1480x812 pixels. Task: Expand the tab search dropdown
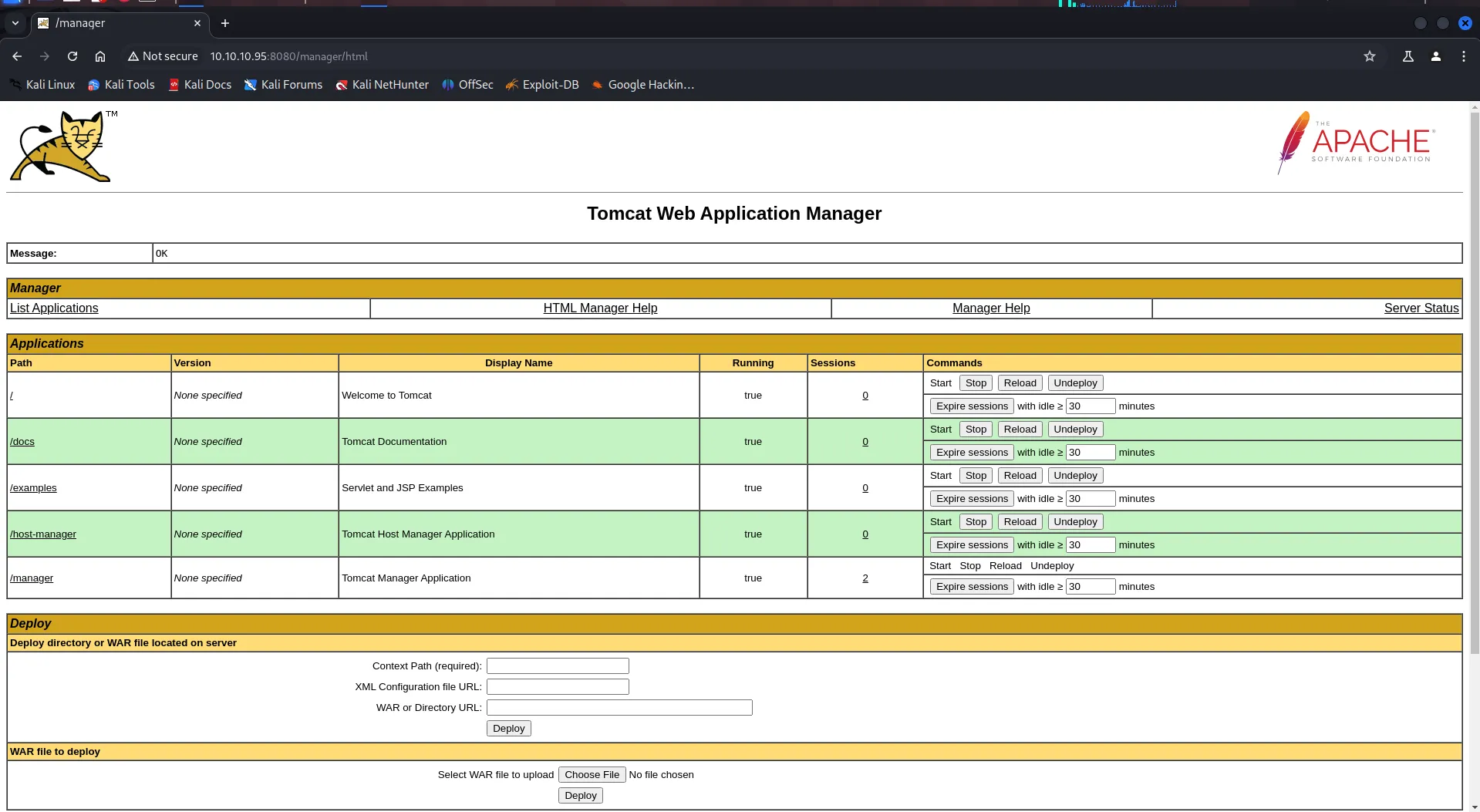[15, 23]
